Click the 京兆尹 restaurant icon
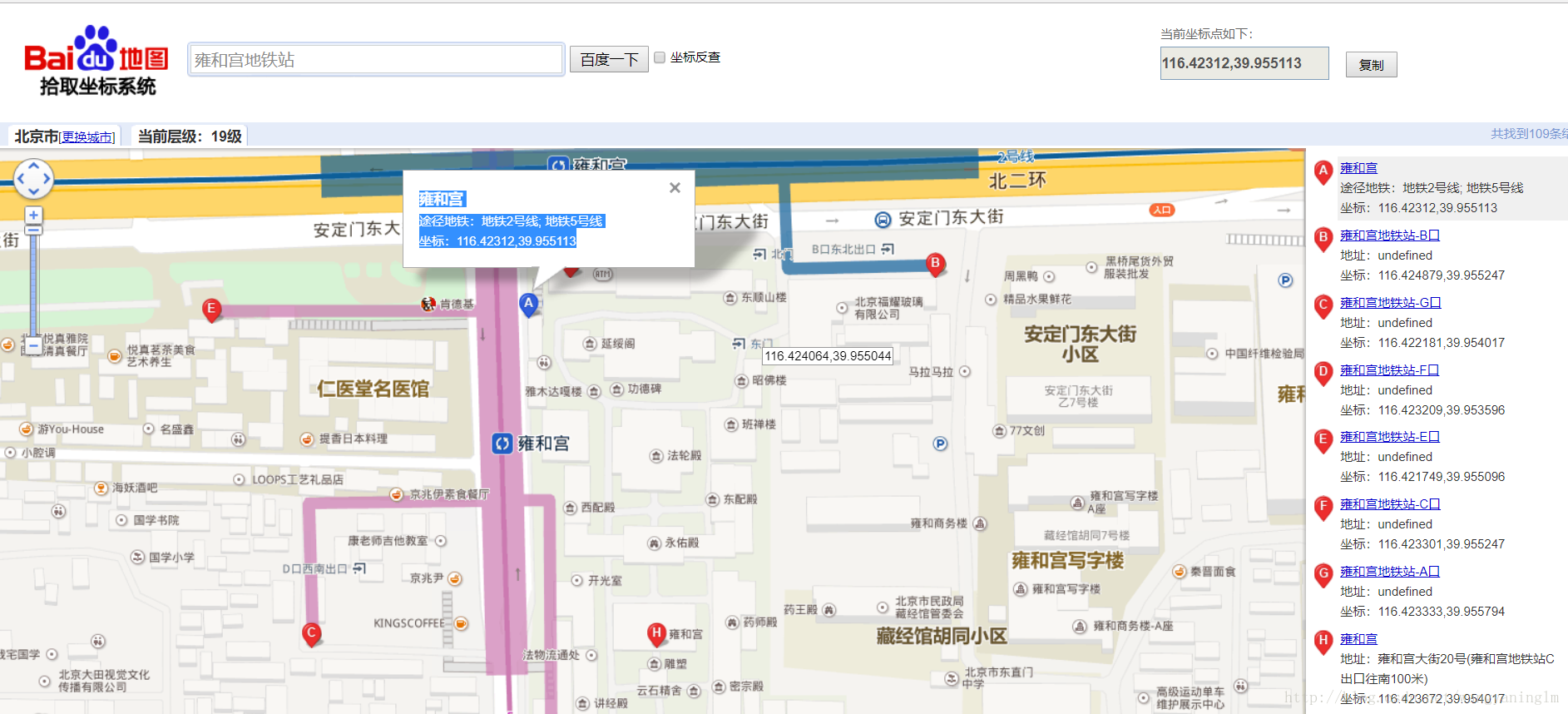 (455, 578)
